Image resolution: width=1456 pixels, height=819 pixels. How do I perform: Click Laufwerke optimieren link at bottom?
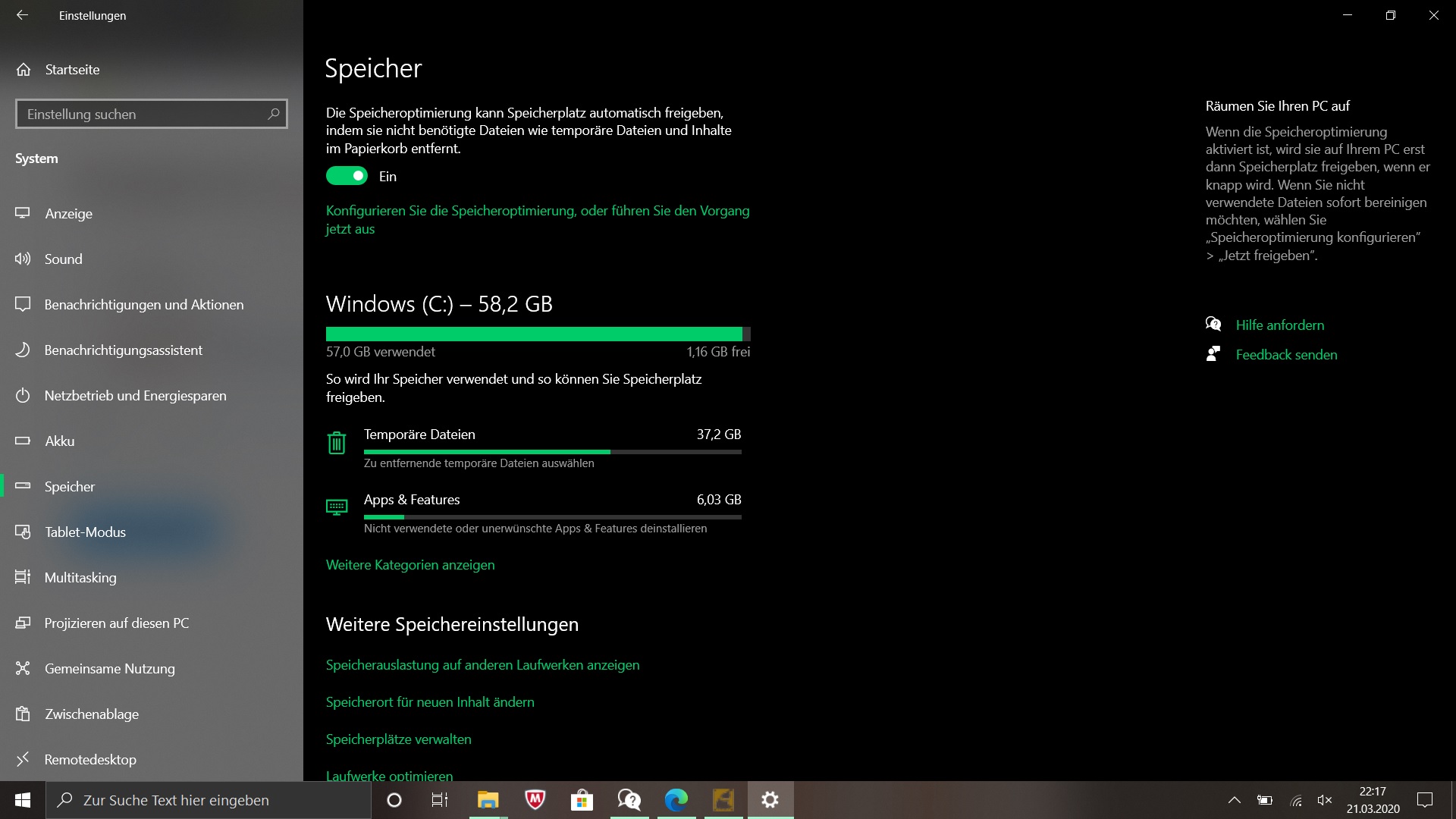point(389,775)
